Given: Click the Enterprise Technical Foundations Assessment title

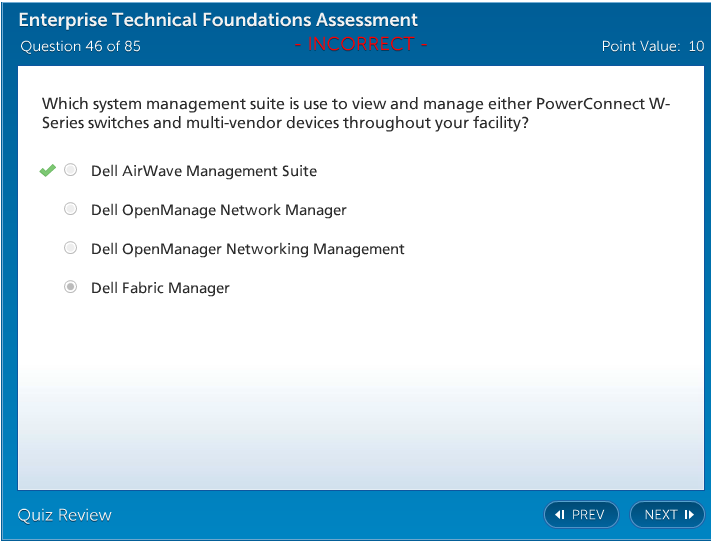Looking at the screenshot, I should (x=219, y=20).
